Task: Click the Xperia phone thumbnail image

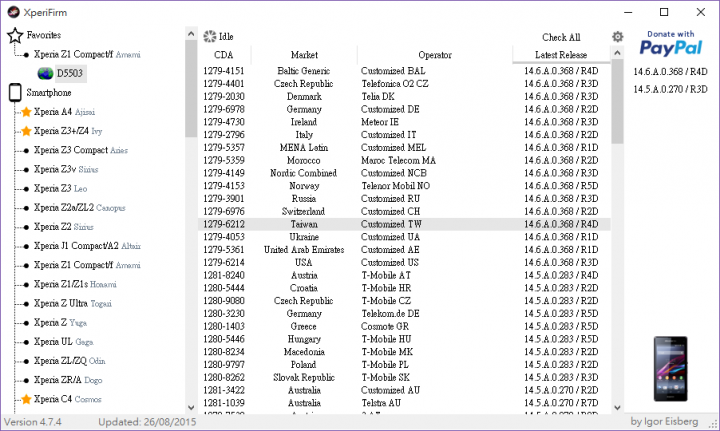Action: click(x=670, y=369)
